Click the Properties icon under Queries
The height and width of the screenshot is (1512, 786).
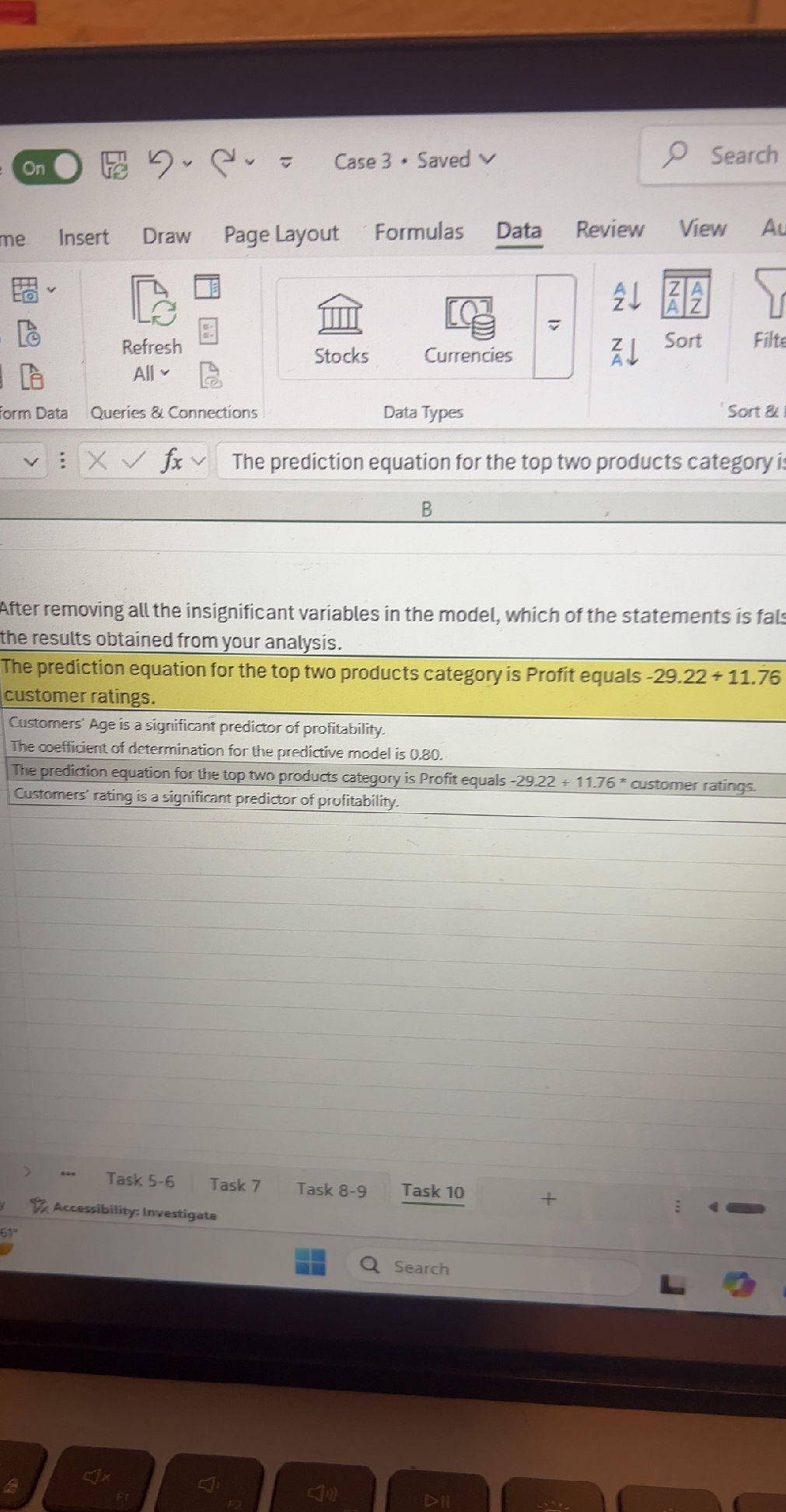[208, 331]
